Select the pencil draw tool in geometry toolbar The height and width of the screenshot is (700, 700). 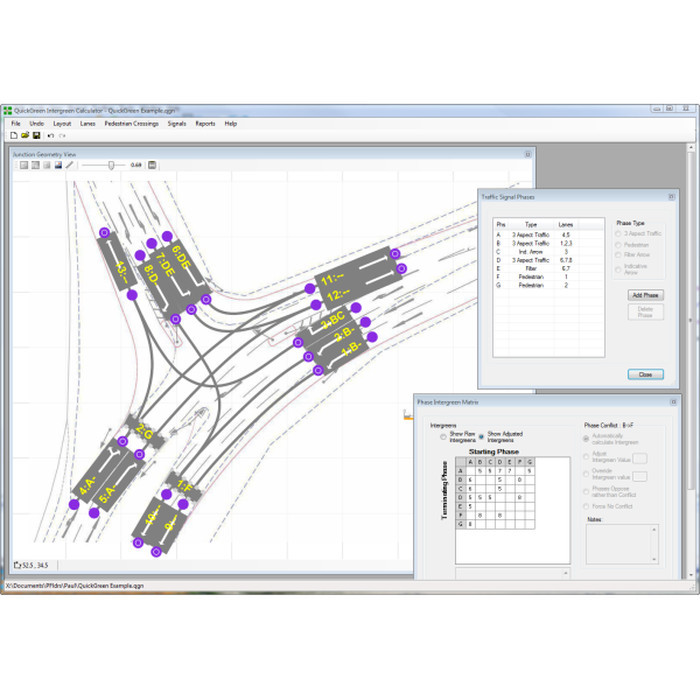tap(70, 165)
